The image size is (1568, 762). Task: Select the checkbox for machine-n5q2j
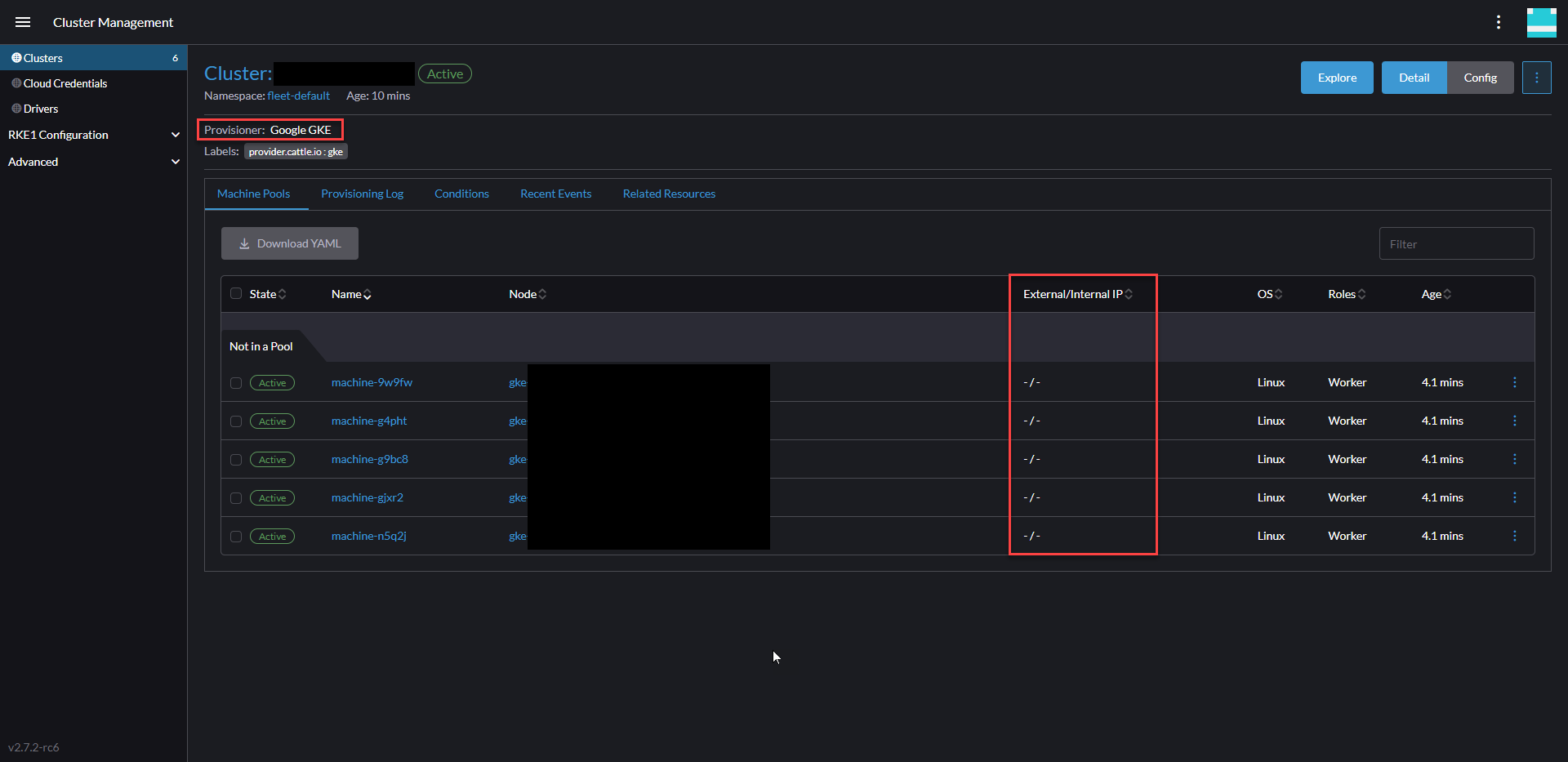pos(235,537)
